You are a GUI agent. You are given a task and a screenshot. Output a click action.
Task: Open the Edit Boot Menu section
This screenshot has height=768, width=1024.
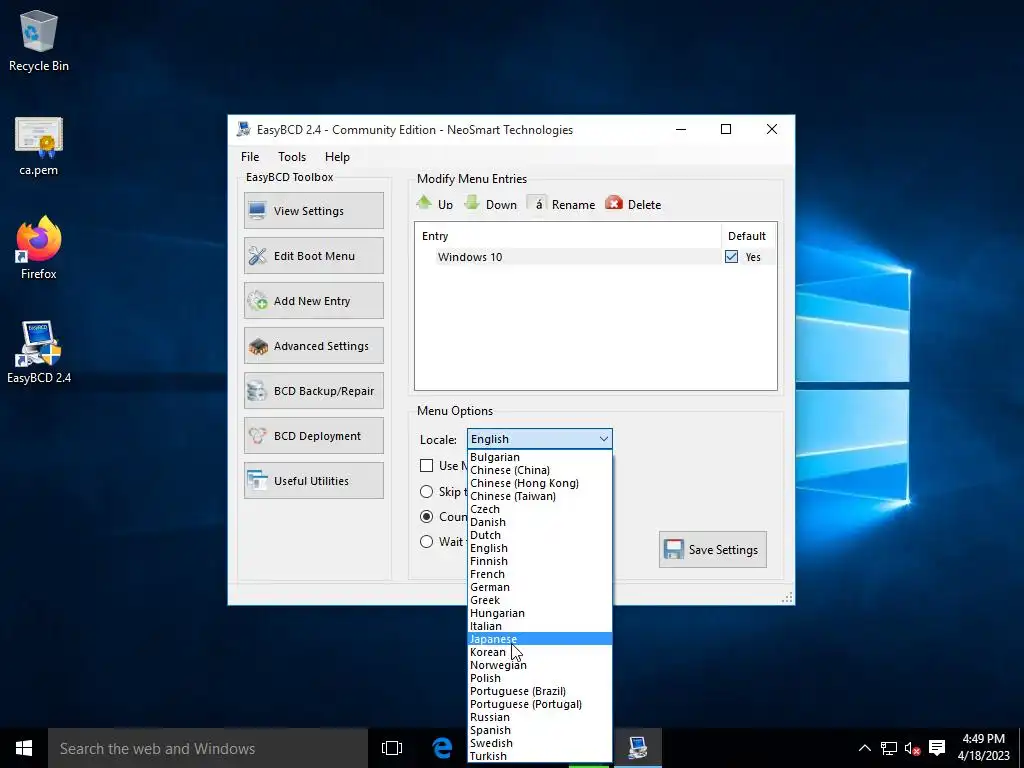click(313, 255)
